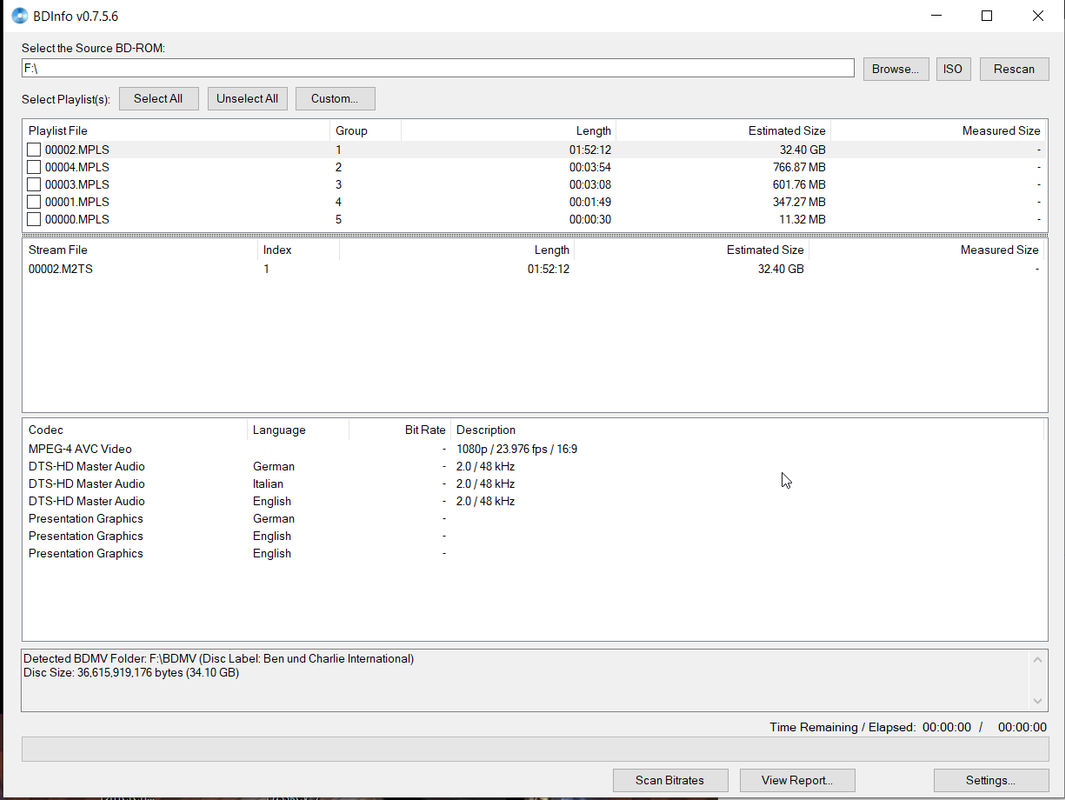Select the English DTS-HD Master Audio row
1065x800 pixels.
pos(535,501)
